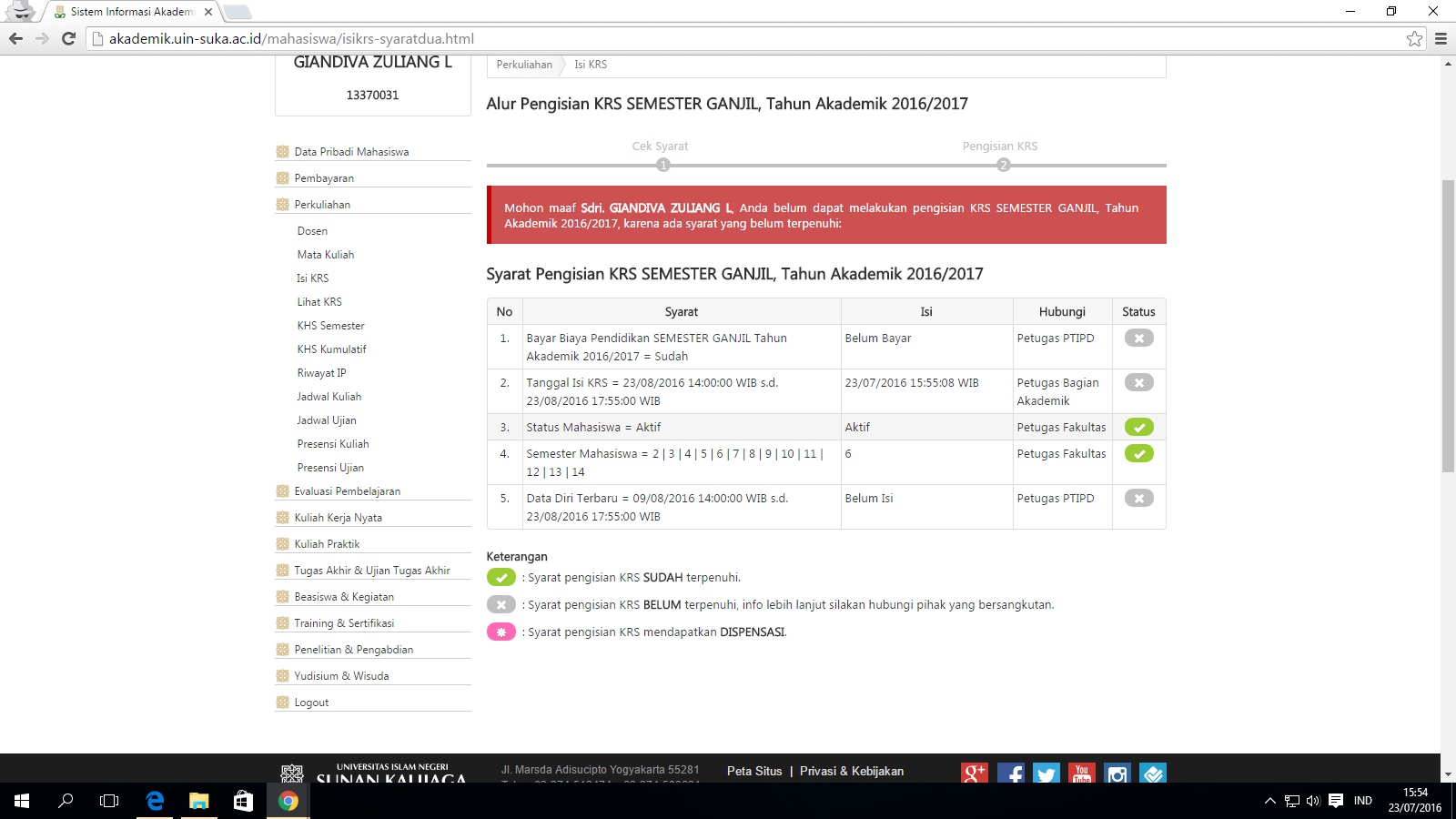Screen dimensions: 1456x819
Task: Open the Twitter icon in footer
Action: (x=1046, y=773)
